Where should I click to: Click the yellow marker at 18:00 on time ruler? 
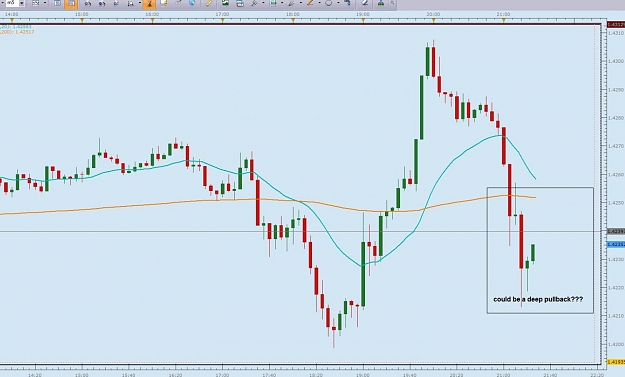coord(293,20)
